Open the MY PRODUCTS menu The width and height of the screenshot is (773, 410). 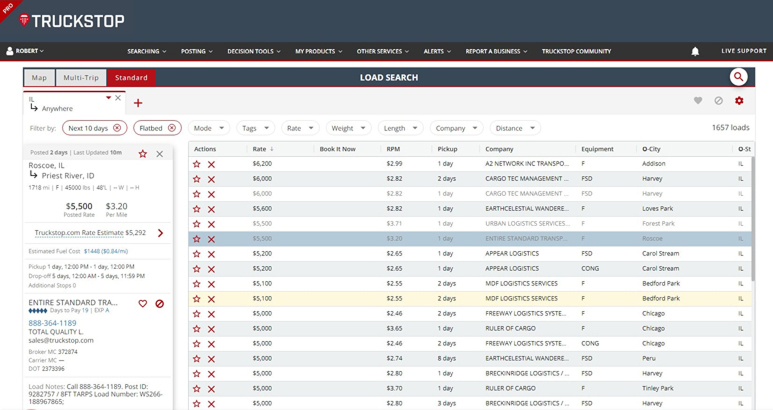pyautogui.click(x=318, y=51)
